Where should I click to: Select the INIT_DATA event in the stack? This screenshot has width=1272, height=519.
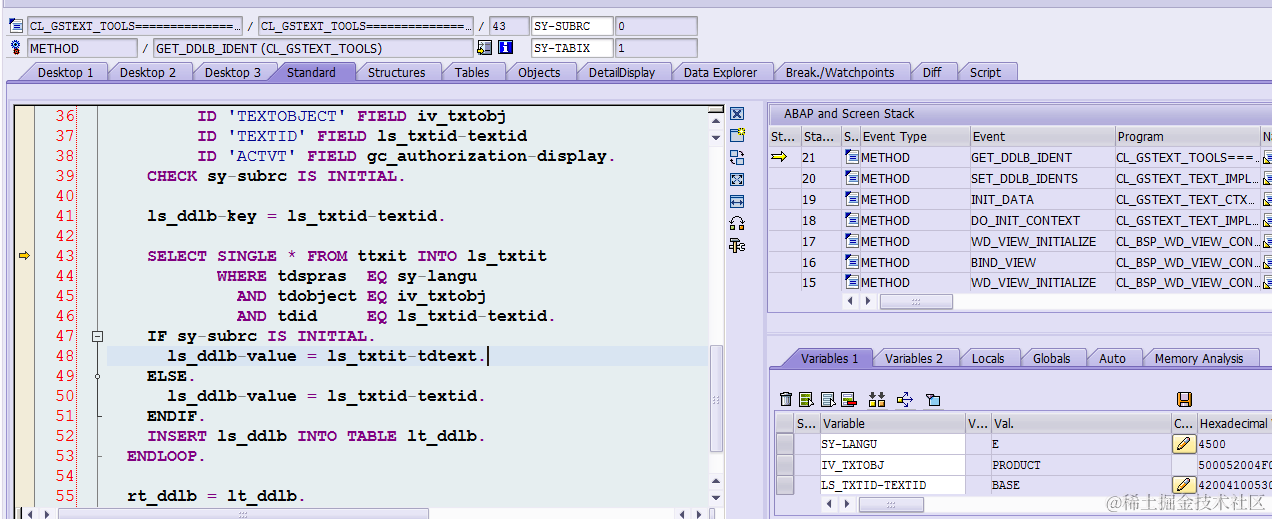(1041, 199)
